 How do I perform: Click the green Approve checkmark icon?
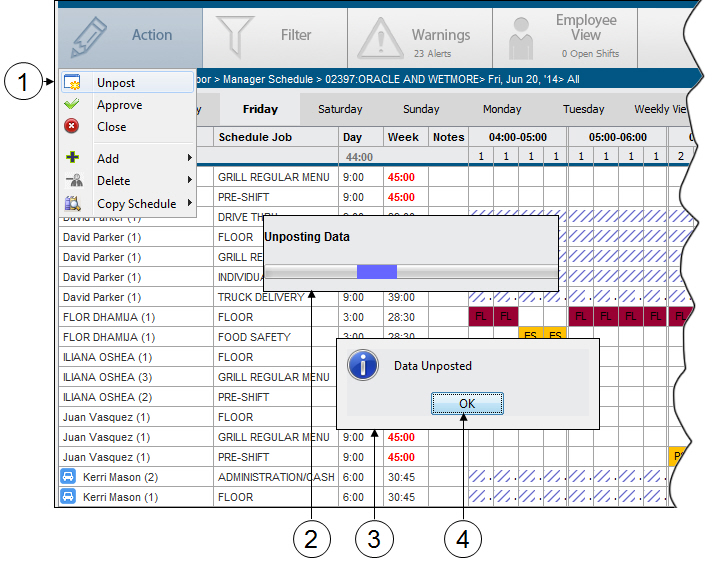pos(71,104)
